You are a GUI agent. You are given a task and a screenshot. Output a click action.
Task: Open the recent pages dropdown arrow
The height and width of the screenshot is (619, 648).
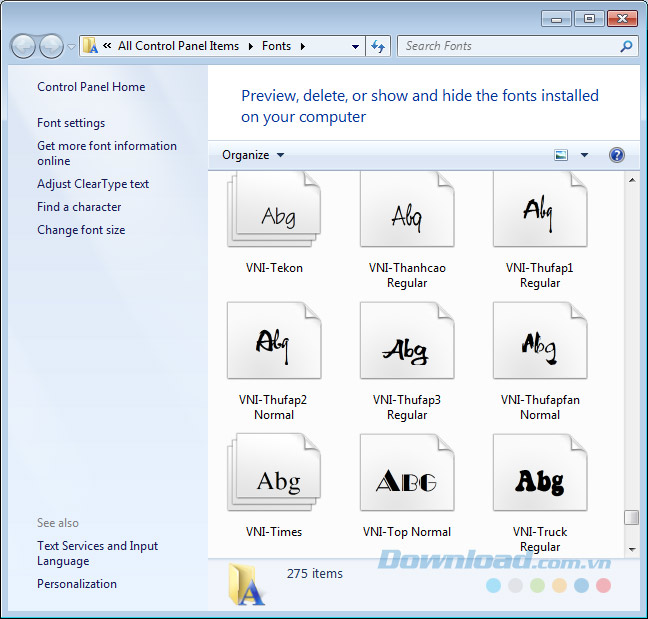[71, 47]
